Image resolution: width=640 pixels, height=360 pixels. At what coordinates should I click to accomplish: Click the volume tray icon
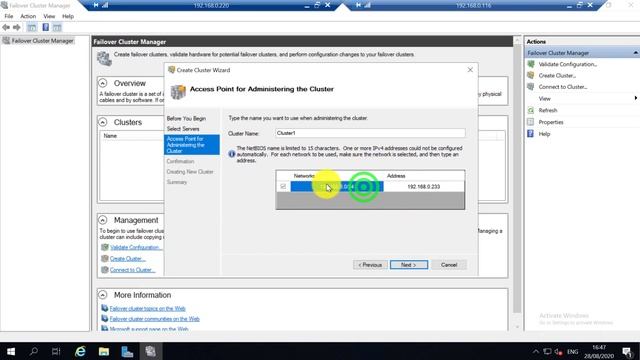[x=559, y=351]
